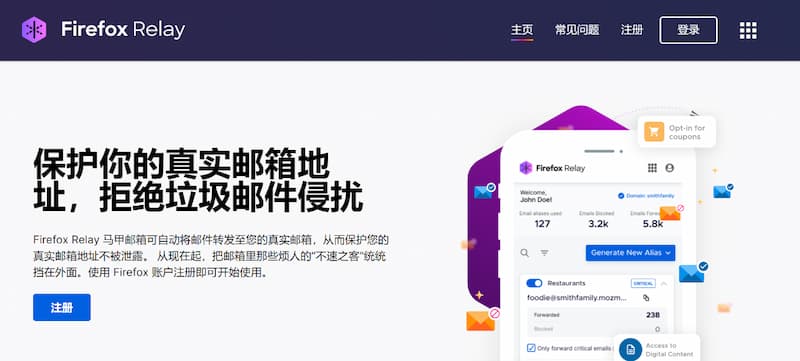Click the 3.2k emails blocked value
The height and width of the screenshot is (361, 800).
click(x=597, y=223)
